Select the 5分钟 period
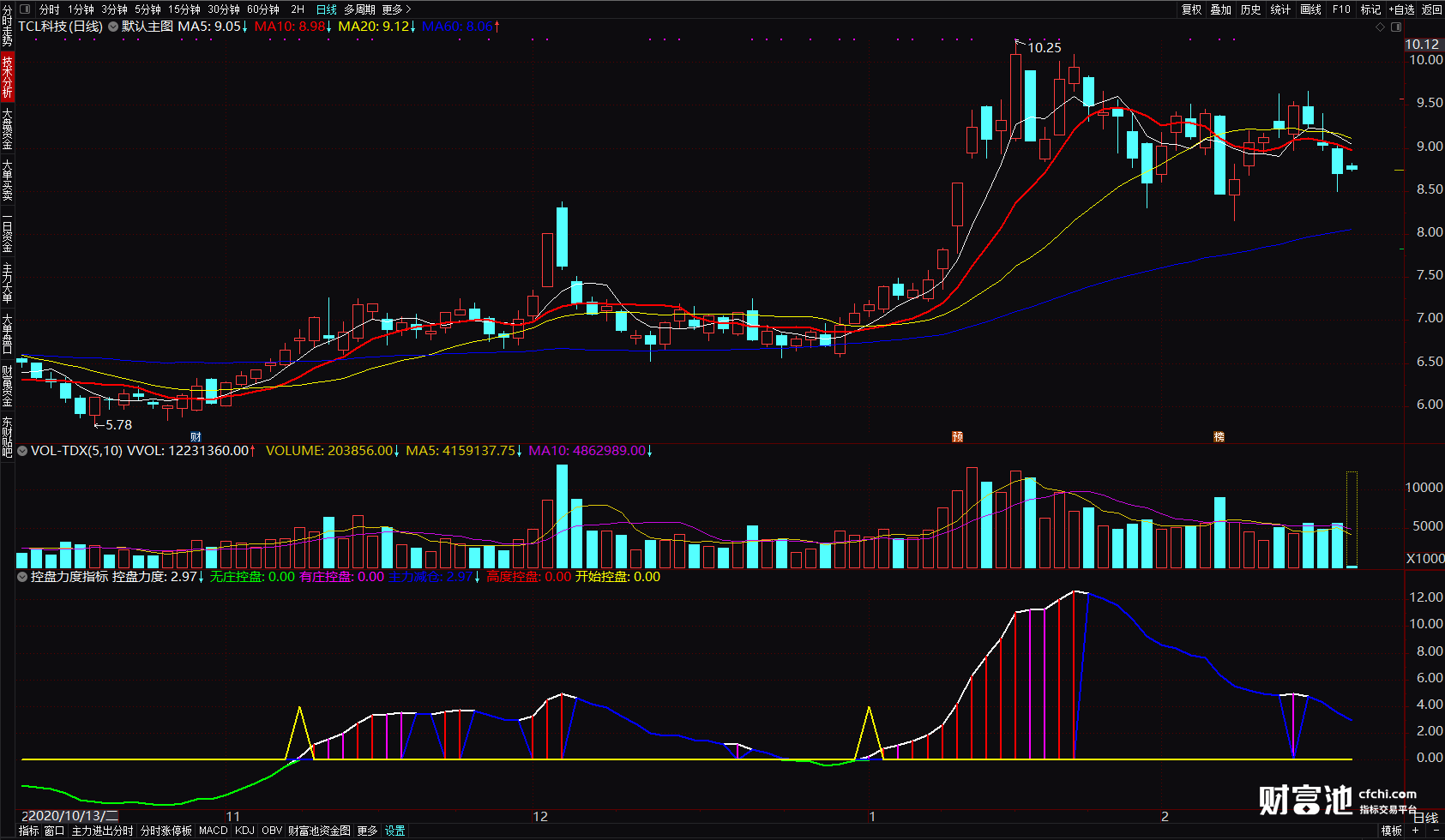 pos(148,9)
